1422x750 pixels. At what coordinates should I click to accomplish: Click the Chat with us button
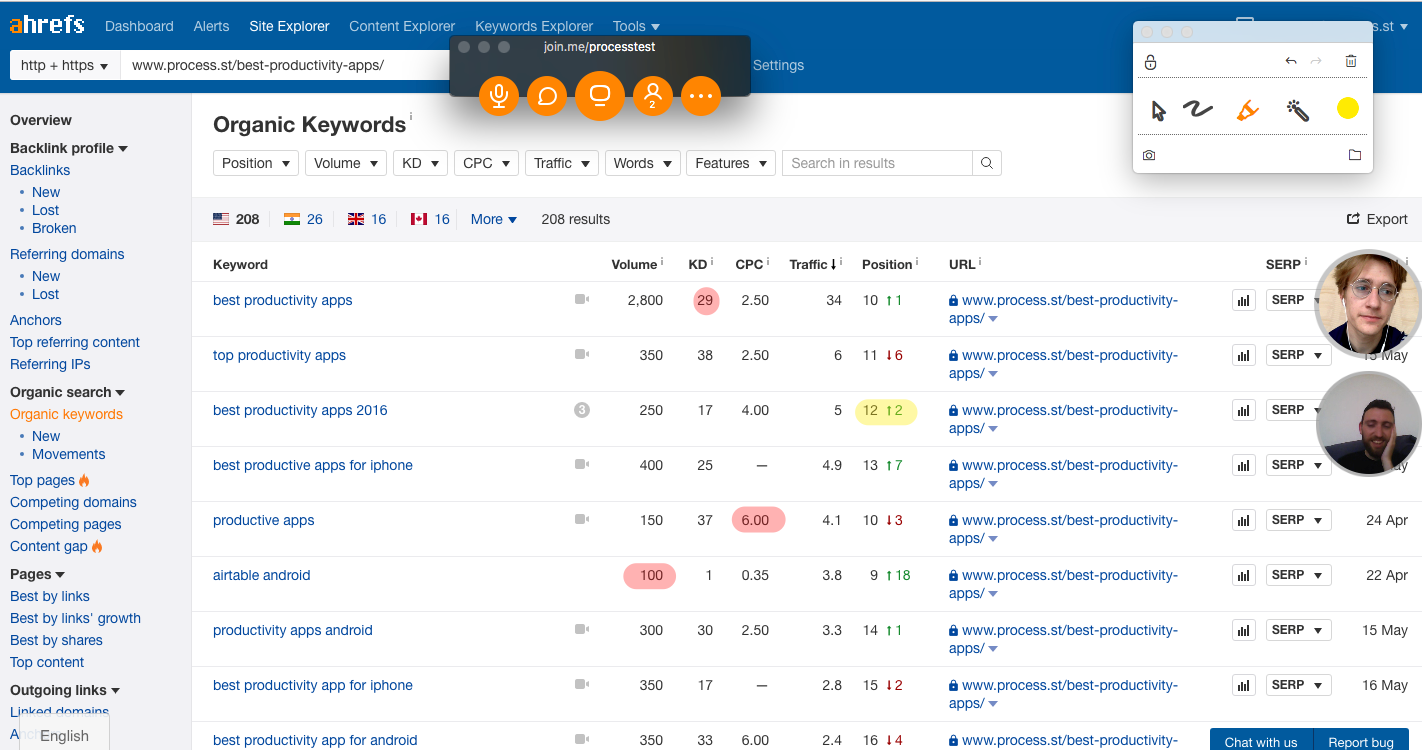(1261, 741)
